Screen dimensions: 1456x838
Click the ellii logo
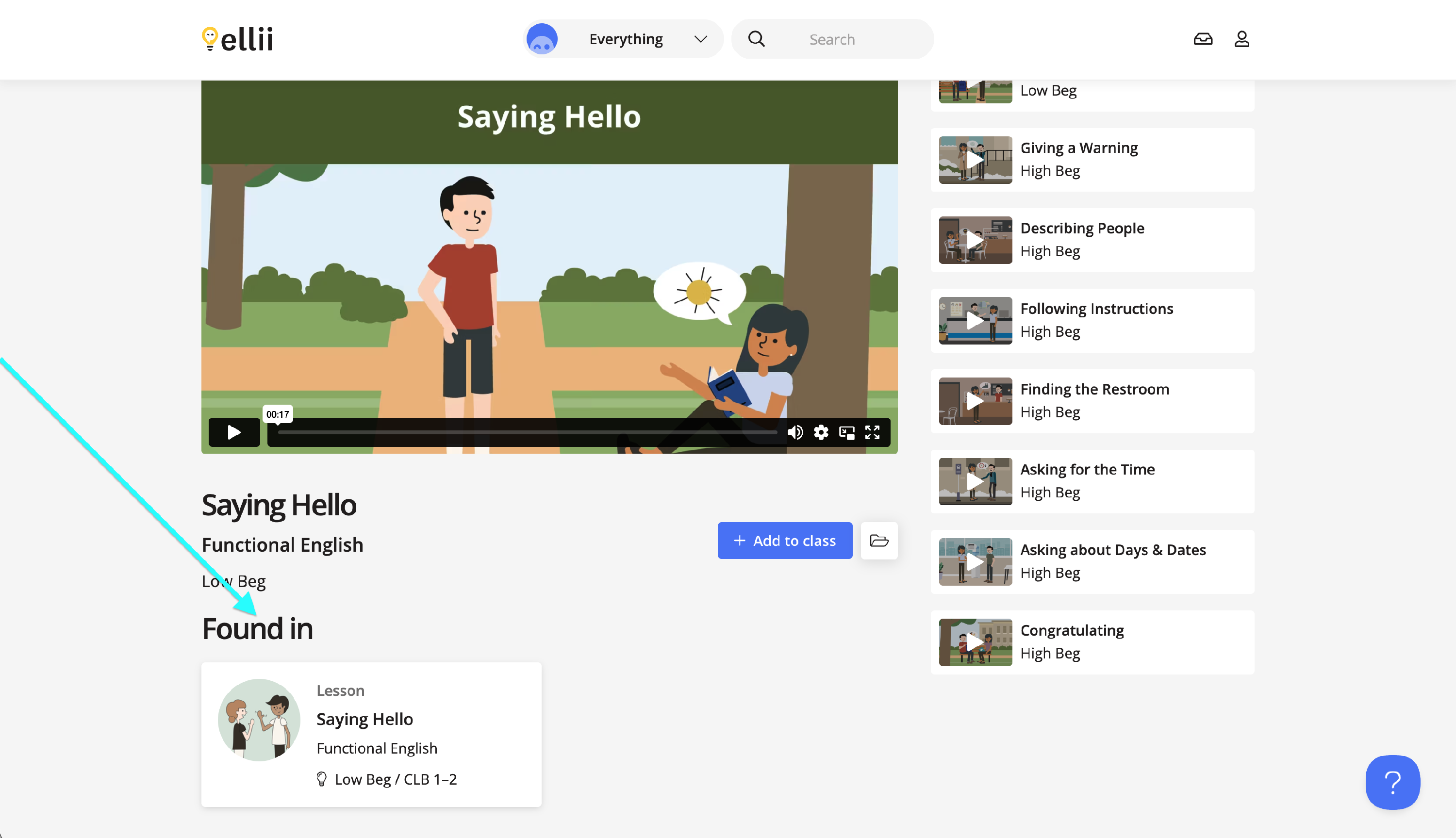pos(237,39)
